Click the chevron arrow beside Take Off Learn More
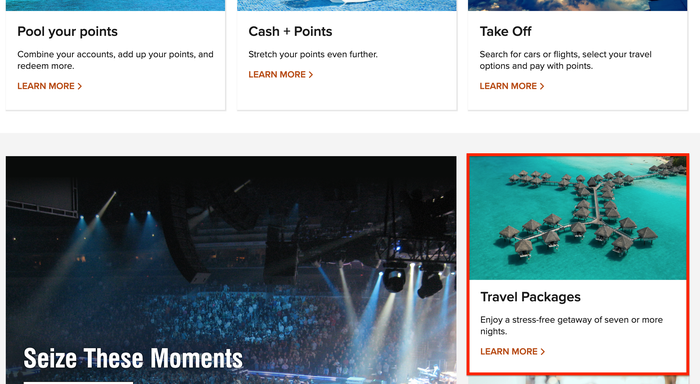The height and width of the screenshot is (384, 700). 542,86
